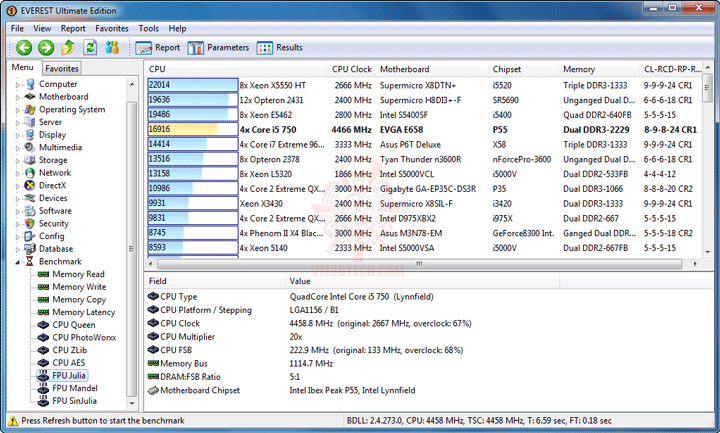Select the Software tree icon

pyautogui.click(x=30, y=211)
